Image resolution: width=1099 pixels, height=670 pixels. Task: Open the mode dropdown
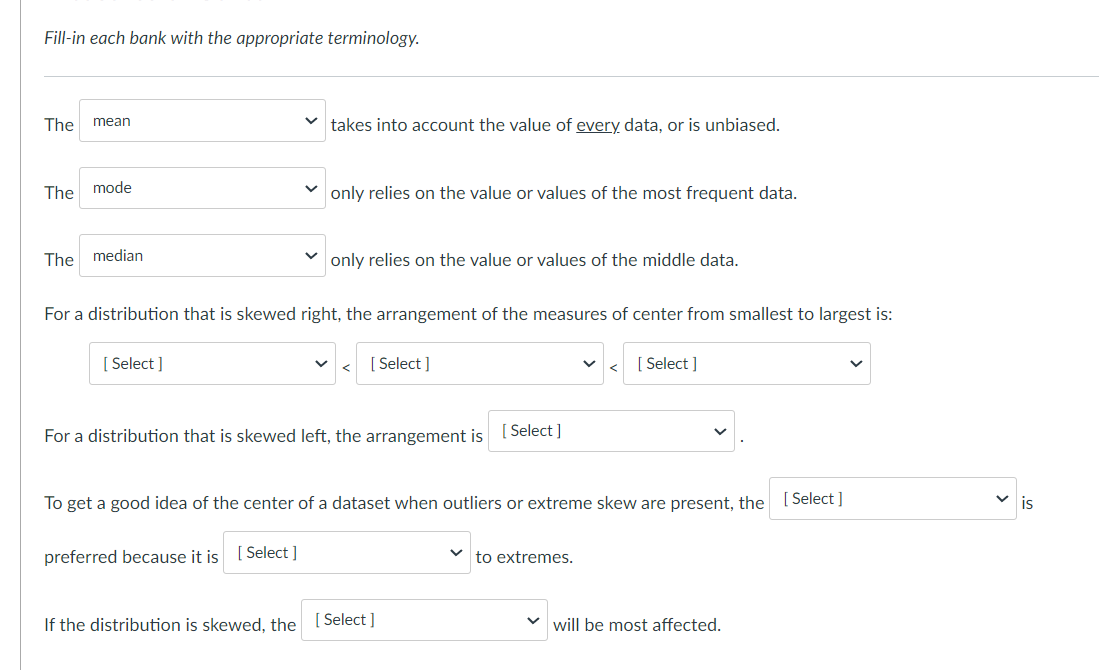click(x=200, y=188)
